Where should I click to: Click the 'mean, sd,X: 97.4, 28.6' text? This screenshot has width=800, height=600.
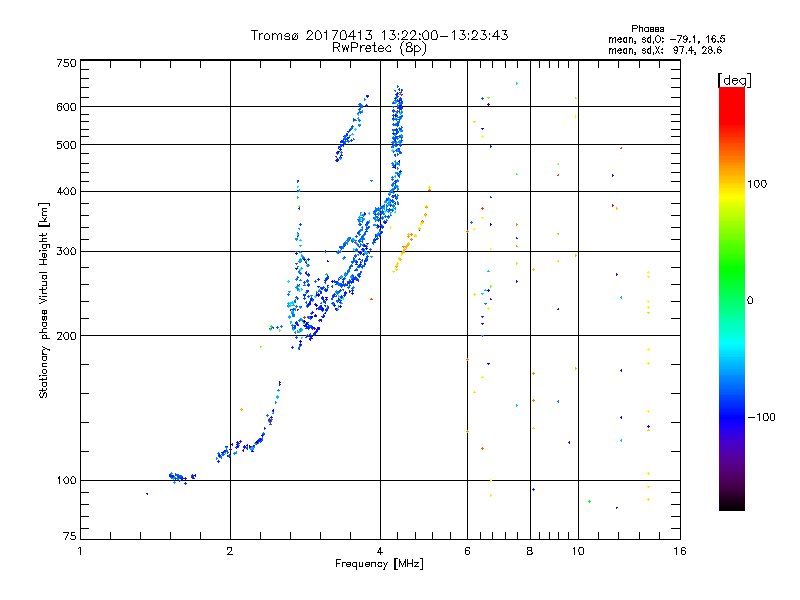tap(665, 50)
